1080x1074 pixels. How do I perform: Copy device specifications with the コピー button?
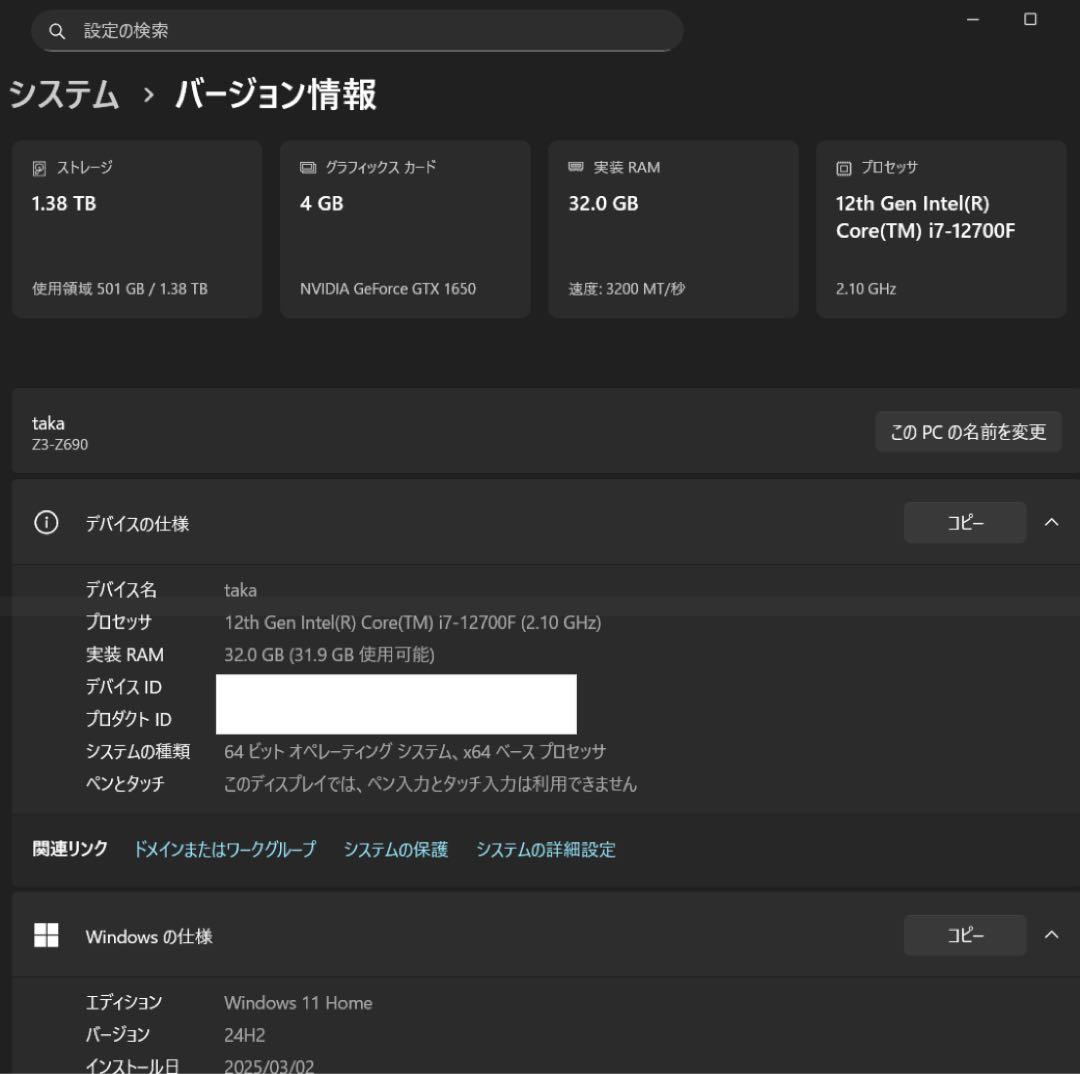[x=965, y=522]
